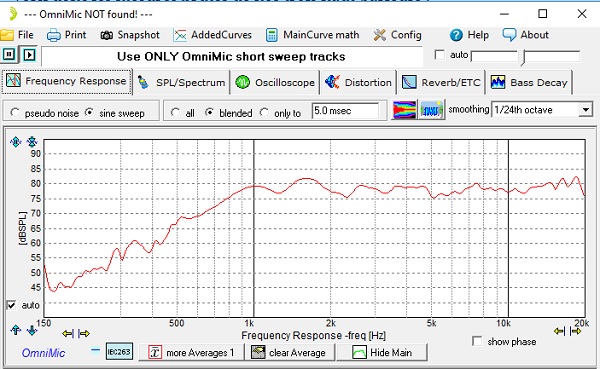Move high frequency limit right arrow
The height and width of the screenshot is (369, 600).
click(x=576, y=331)
